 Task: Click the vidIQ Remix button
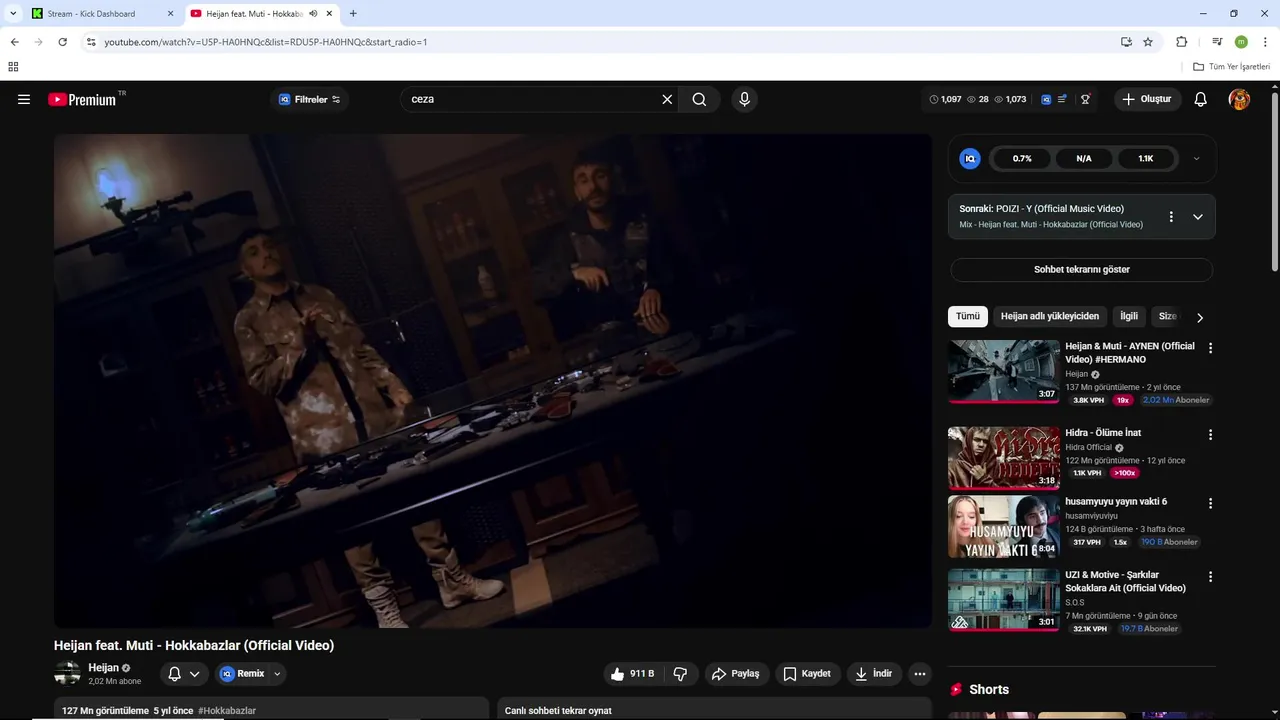(x=242, y=673)
